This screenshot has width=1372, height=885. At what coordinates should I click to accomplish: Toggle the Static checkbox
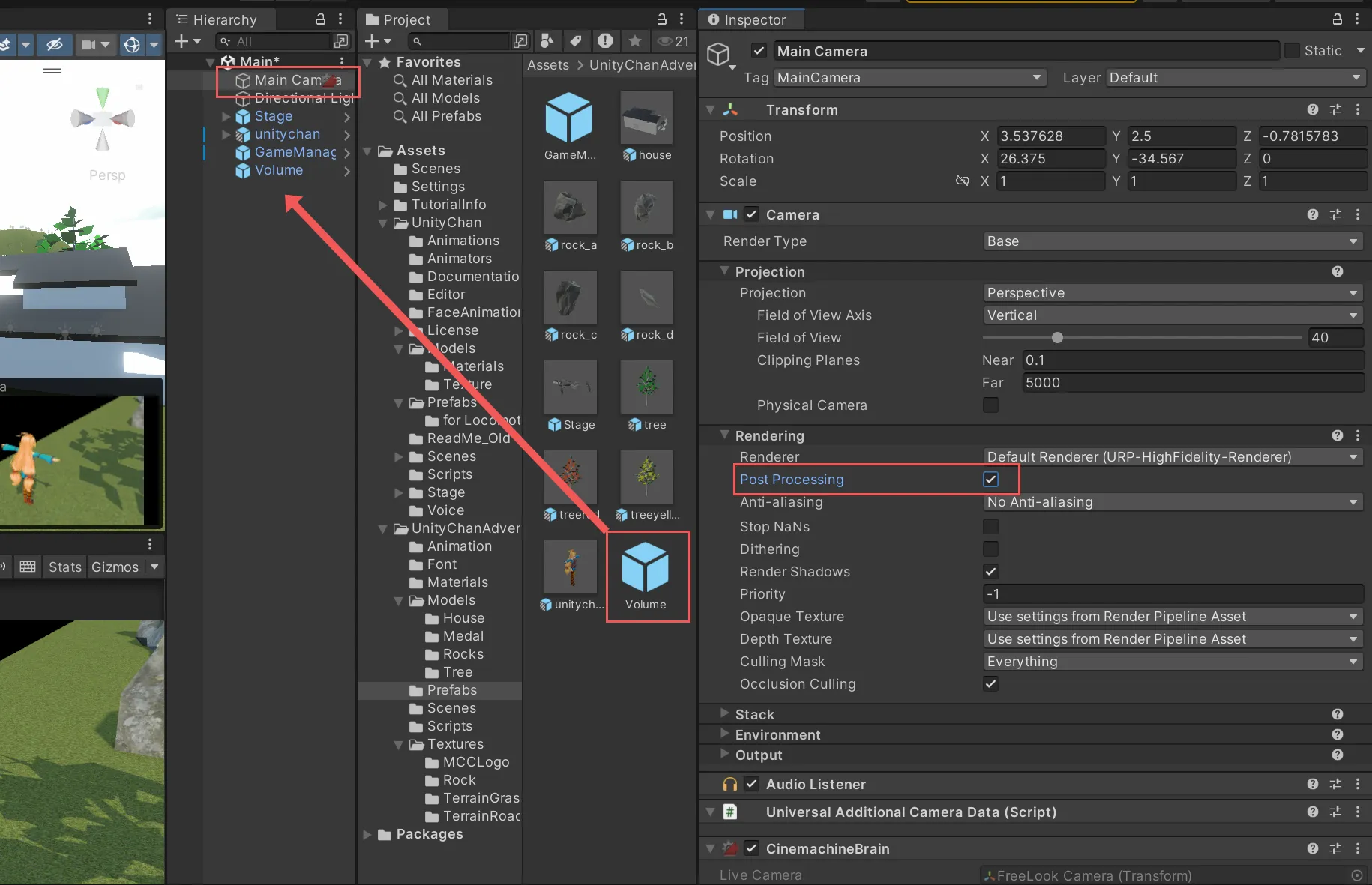(x=1292, y=51)
